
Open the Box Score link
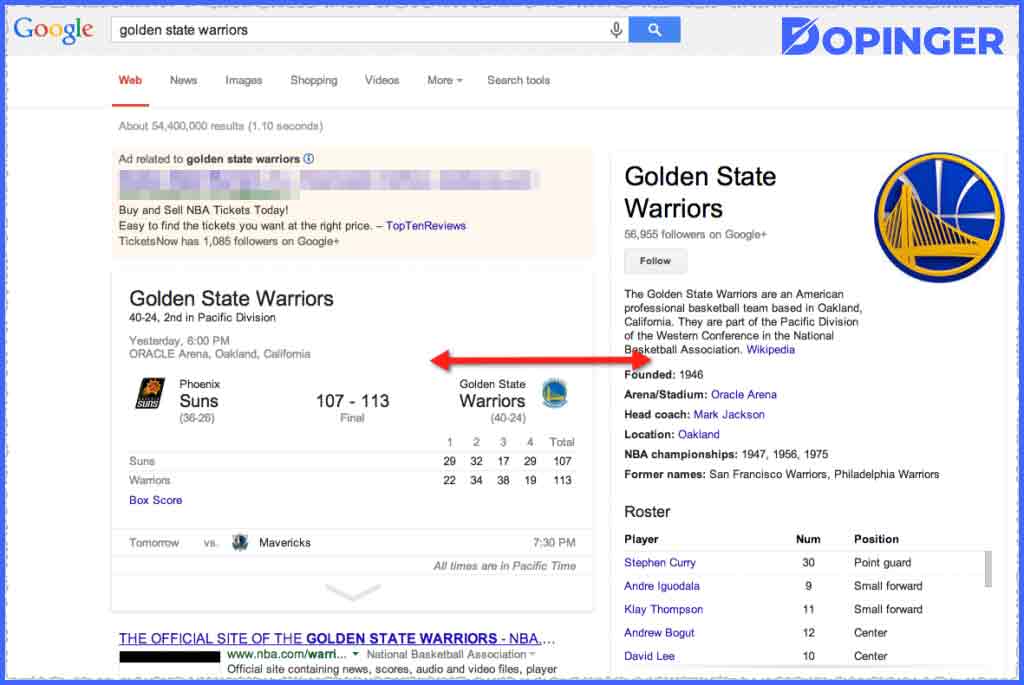click(155, 500)
